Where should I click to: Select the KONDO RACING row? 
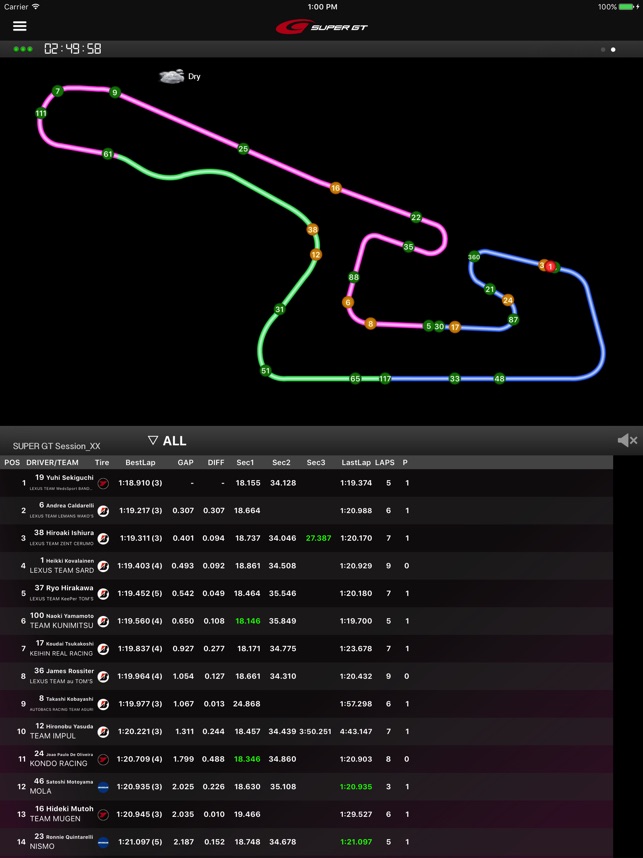tap(306, 759)
